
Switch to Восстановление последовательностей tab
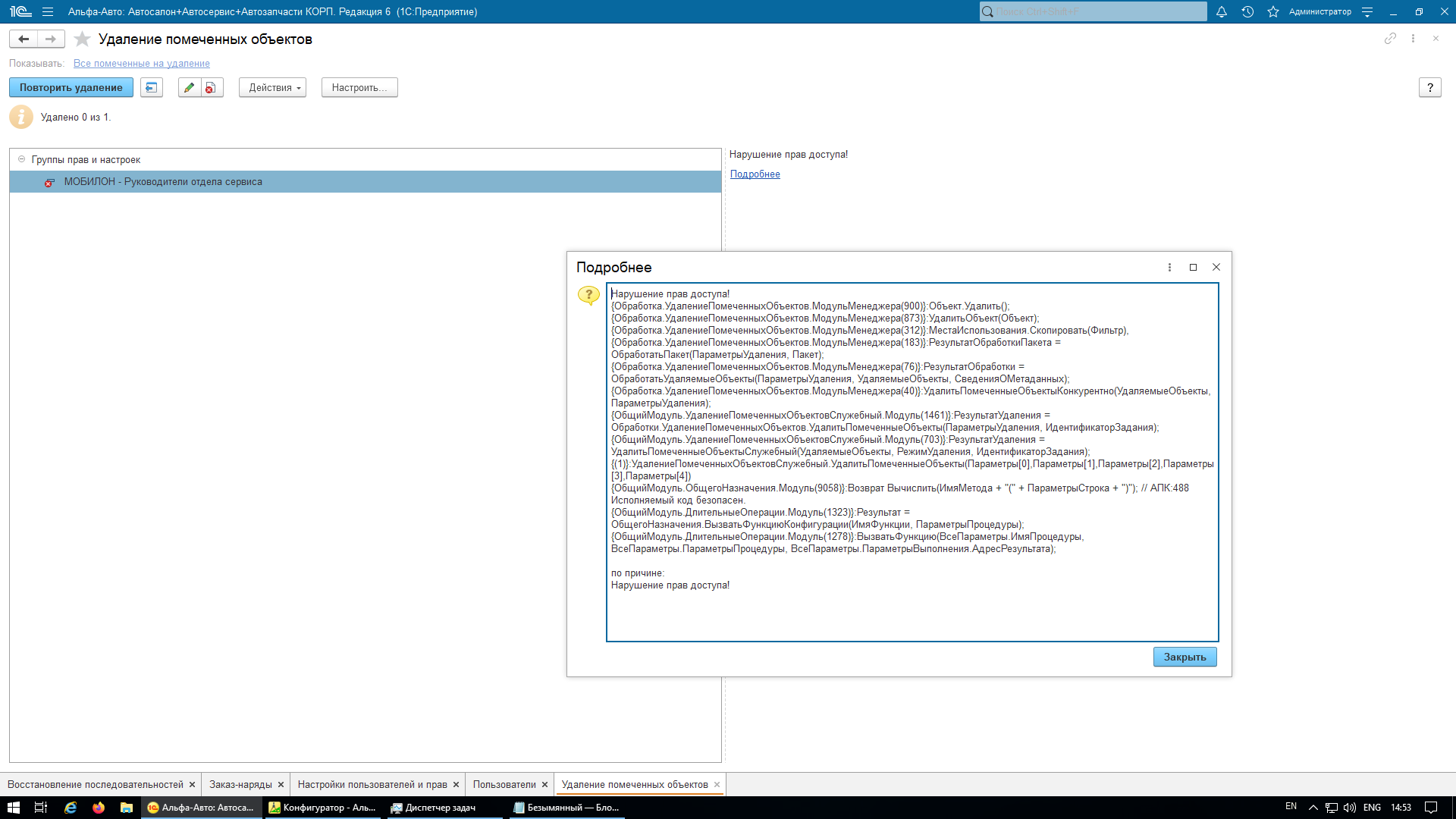[96, 785]
